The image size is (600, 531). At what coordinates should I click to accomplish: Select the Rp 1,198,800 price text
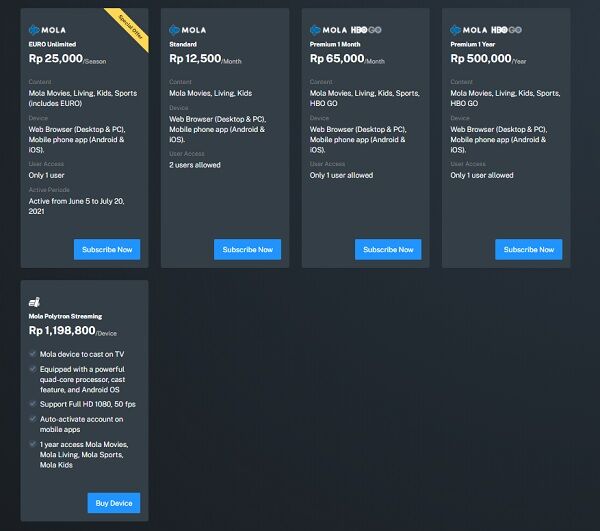[x=62, y=331]
